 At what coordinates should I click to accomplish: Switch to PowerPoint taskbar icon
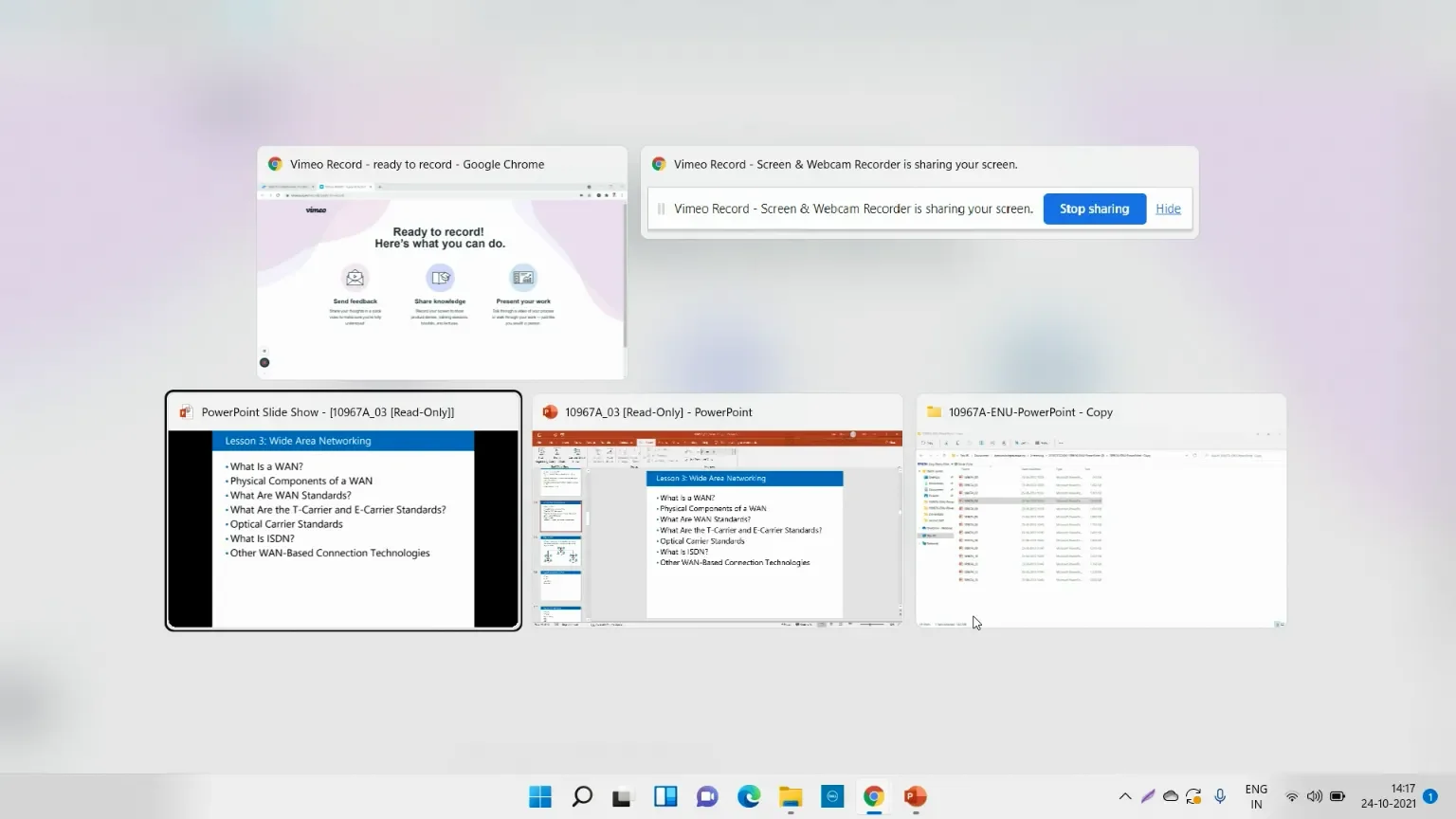tap(915, 796)
